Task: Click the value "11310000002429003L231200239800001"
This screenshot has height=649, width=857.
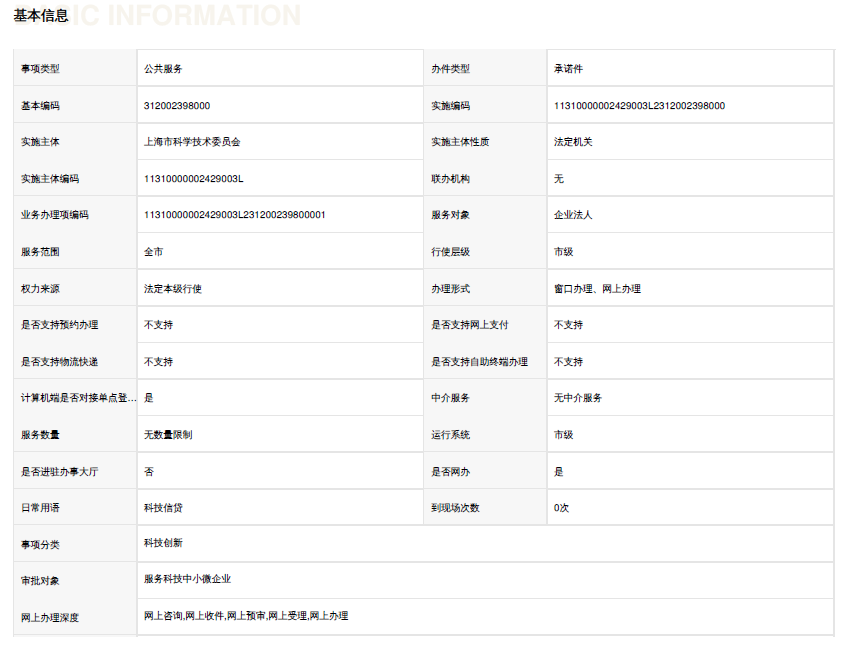Action: (x=234, y=215)
